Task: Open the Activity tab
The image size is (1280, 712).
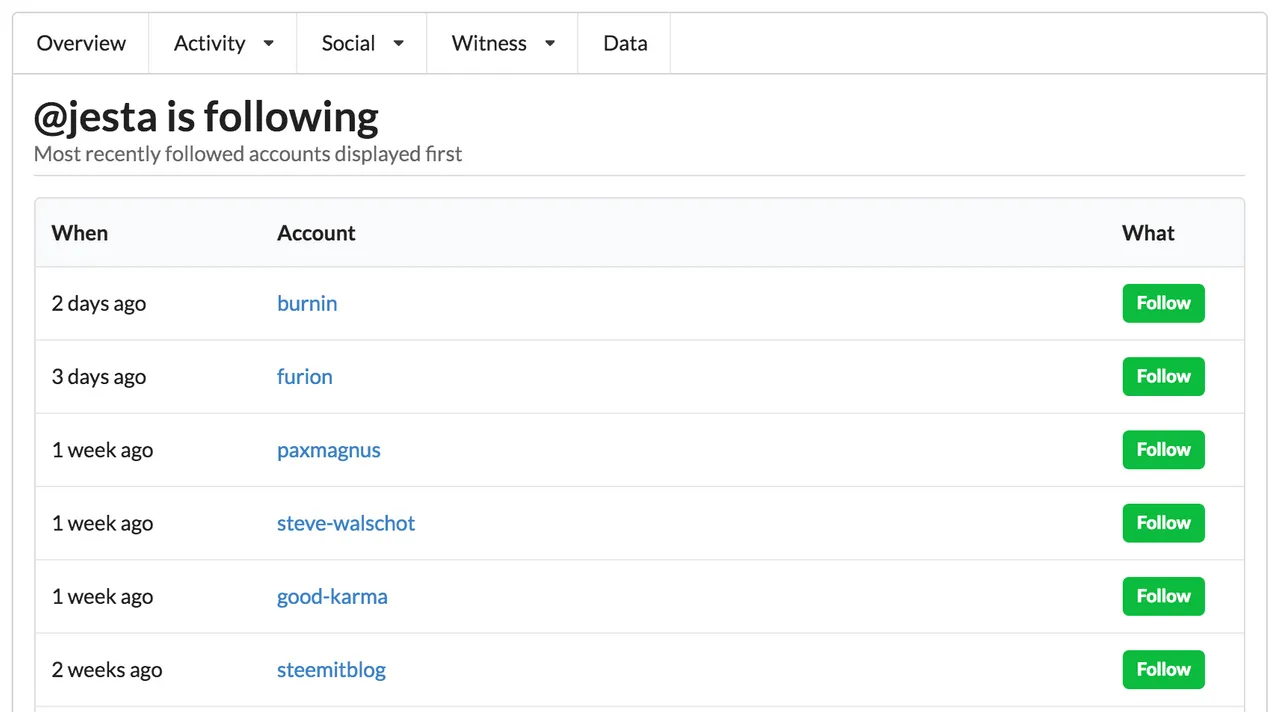Action: pyautogui.click(x=223, y=43)
